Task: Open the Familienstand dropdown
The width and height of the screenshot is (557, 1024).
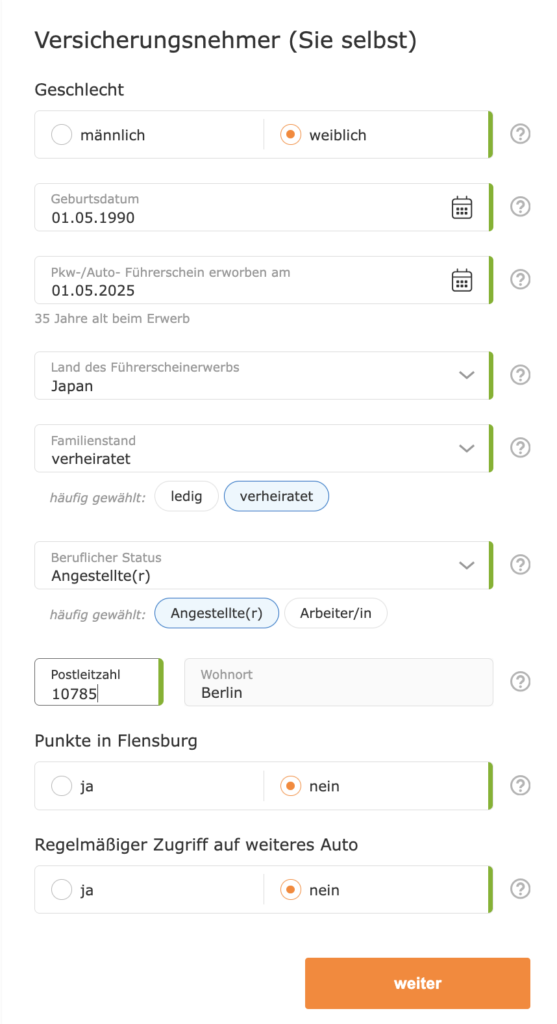Action: 263,449
